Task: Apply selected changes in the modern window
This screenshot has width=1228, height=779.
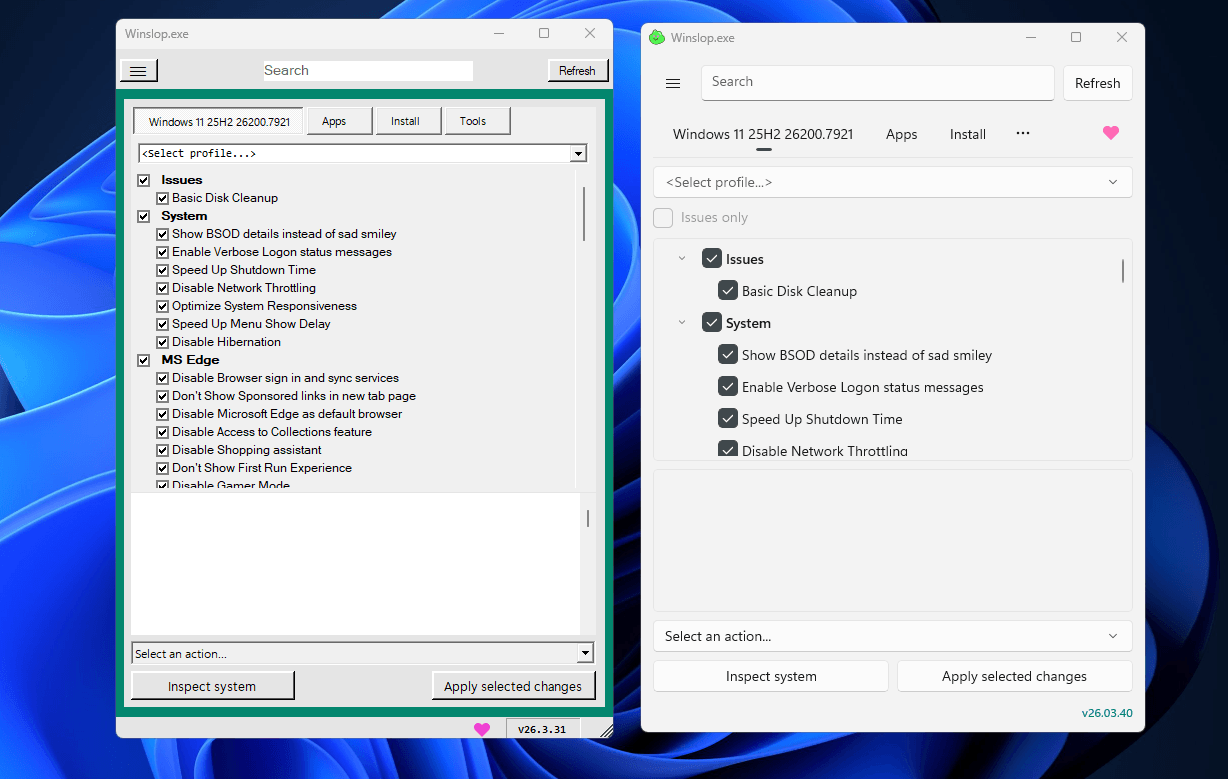Action: coord(1014,676)
